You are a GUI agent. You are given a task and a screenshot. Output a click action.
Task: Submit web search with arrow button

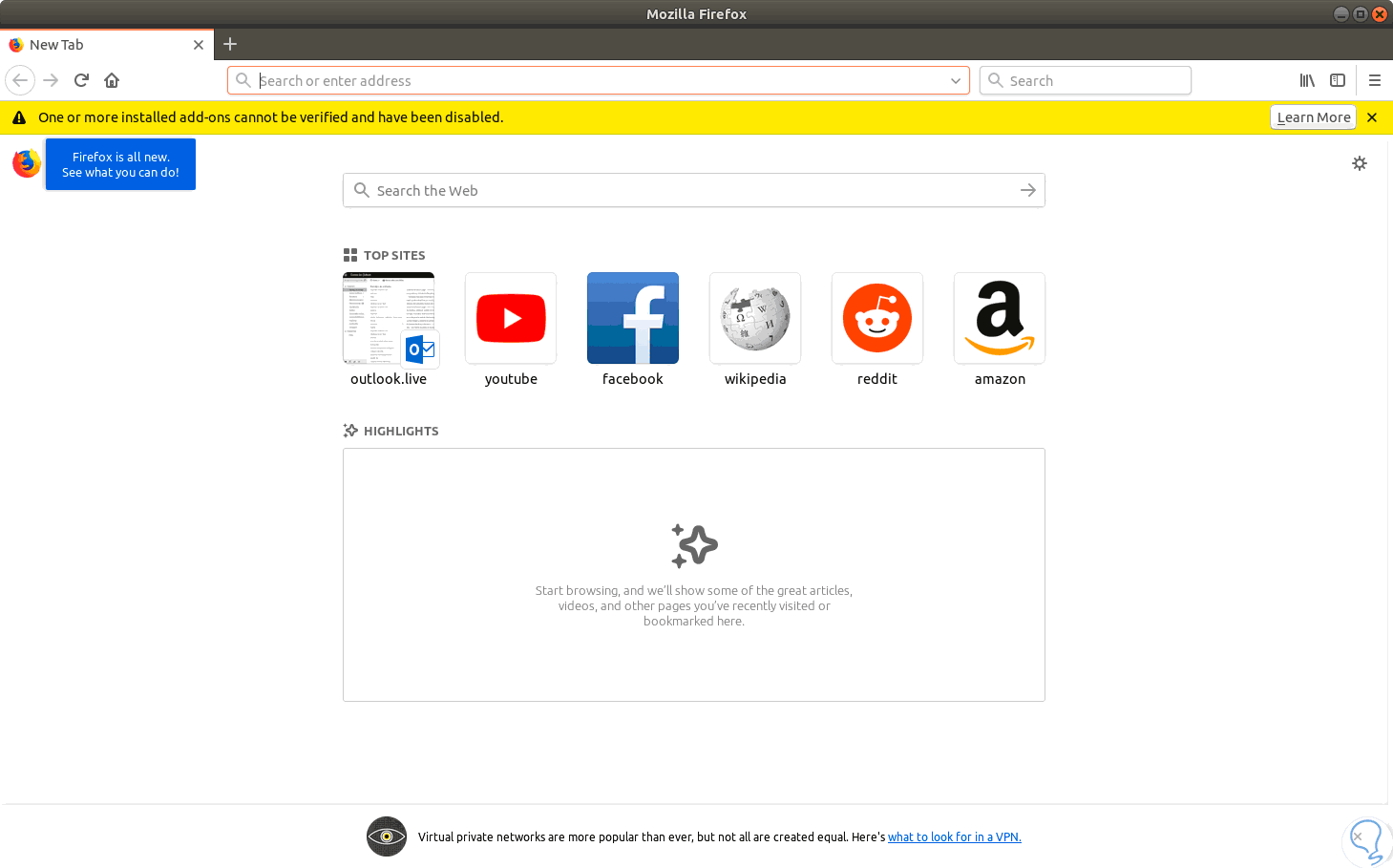[1028, 190]
